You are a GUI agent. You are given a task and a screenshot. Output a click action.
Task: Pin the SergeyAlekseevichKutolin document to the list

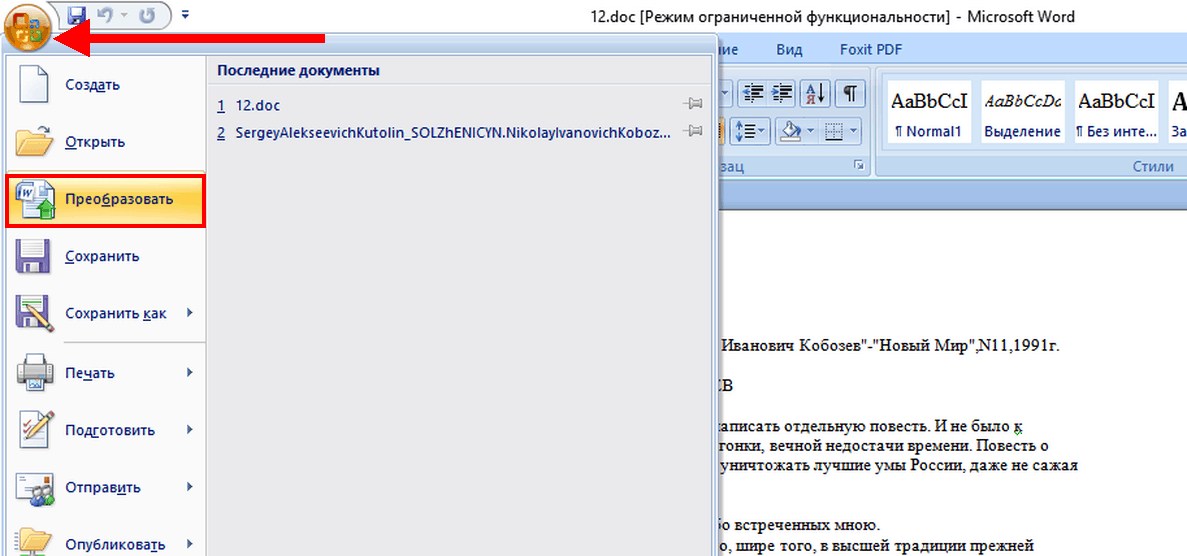(x=692, y=132)
